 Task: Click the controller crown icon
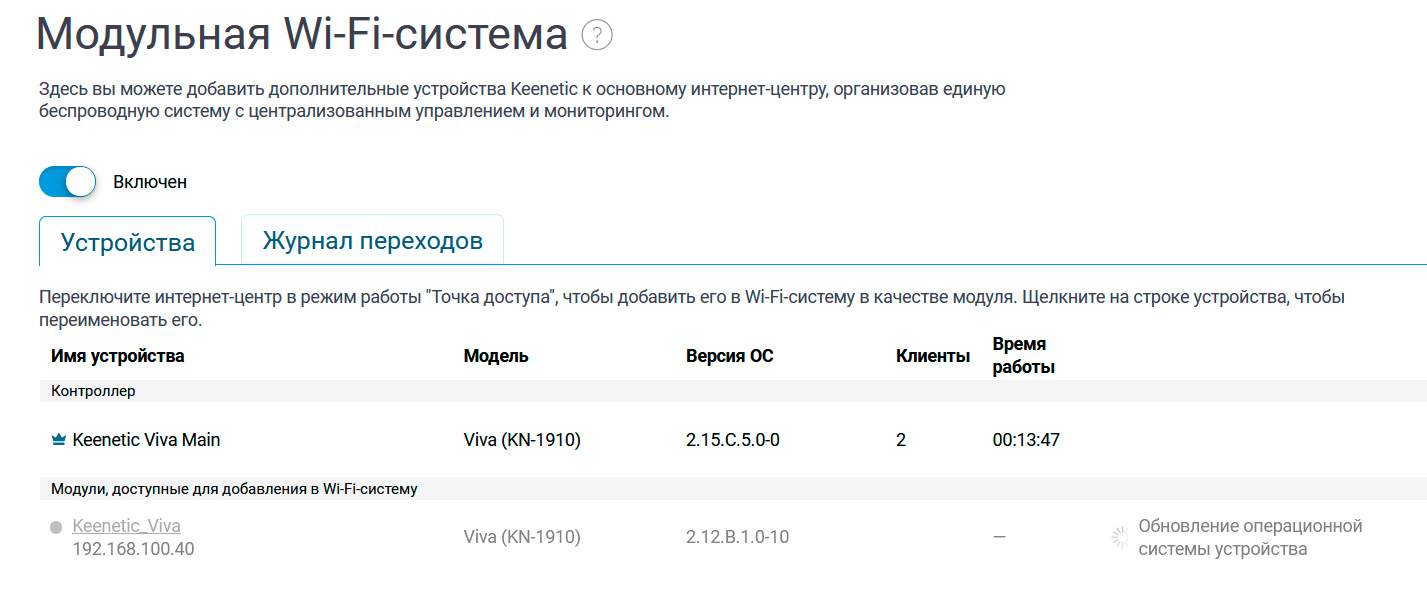pyautogui.click(x=58, y=440)
